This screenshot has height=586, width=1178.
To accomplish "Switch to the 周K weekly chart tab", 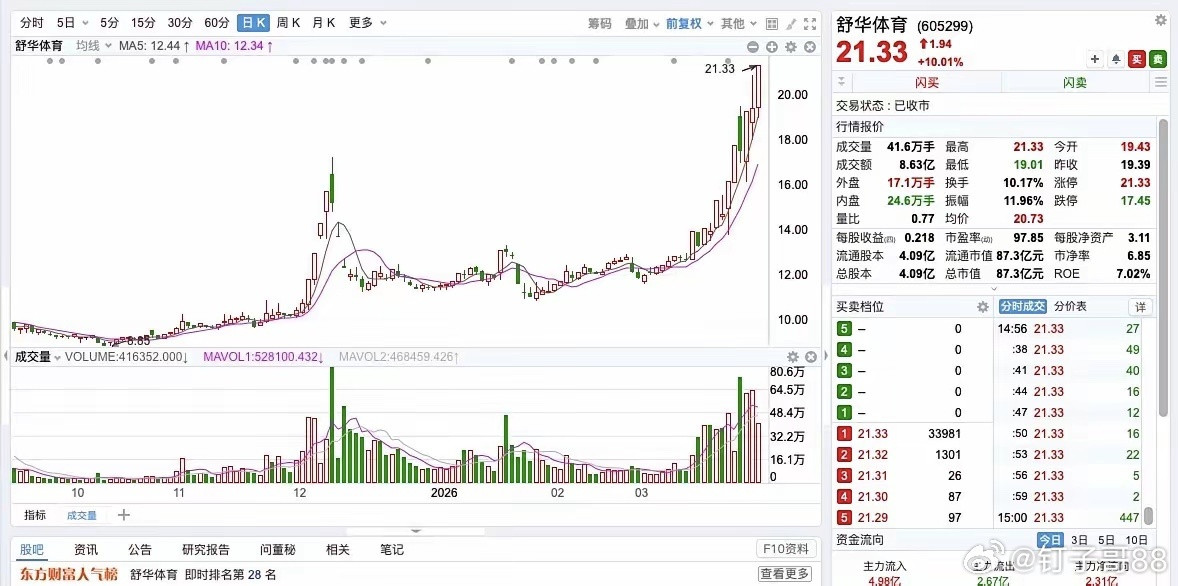I will tap(288, 22).
